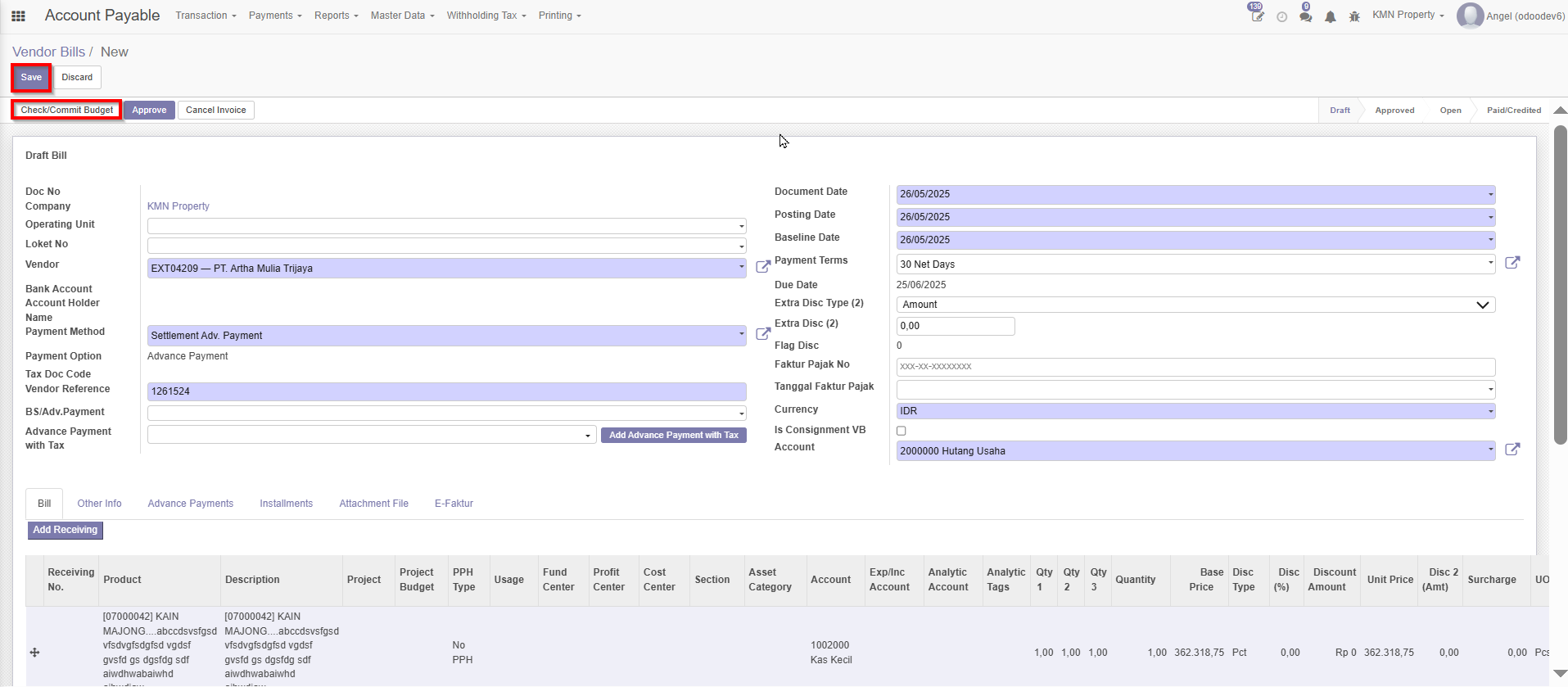Click the Open status stage
Image resolution: width=1568 pixels, height=687 pixels.
pyautogui.click(x=1450, y=111)
